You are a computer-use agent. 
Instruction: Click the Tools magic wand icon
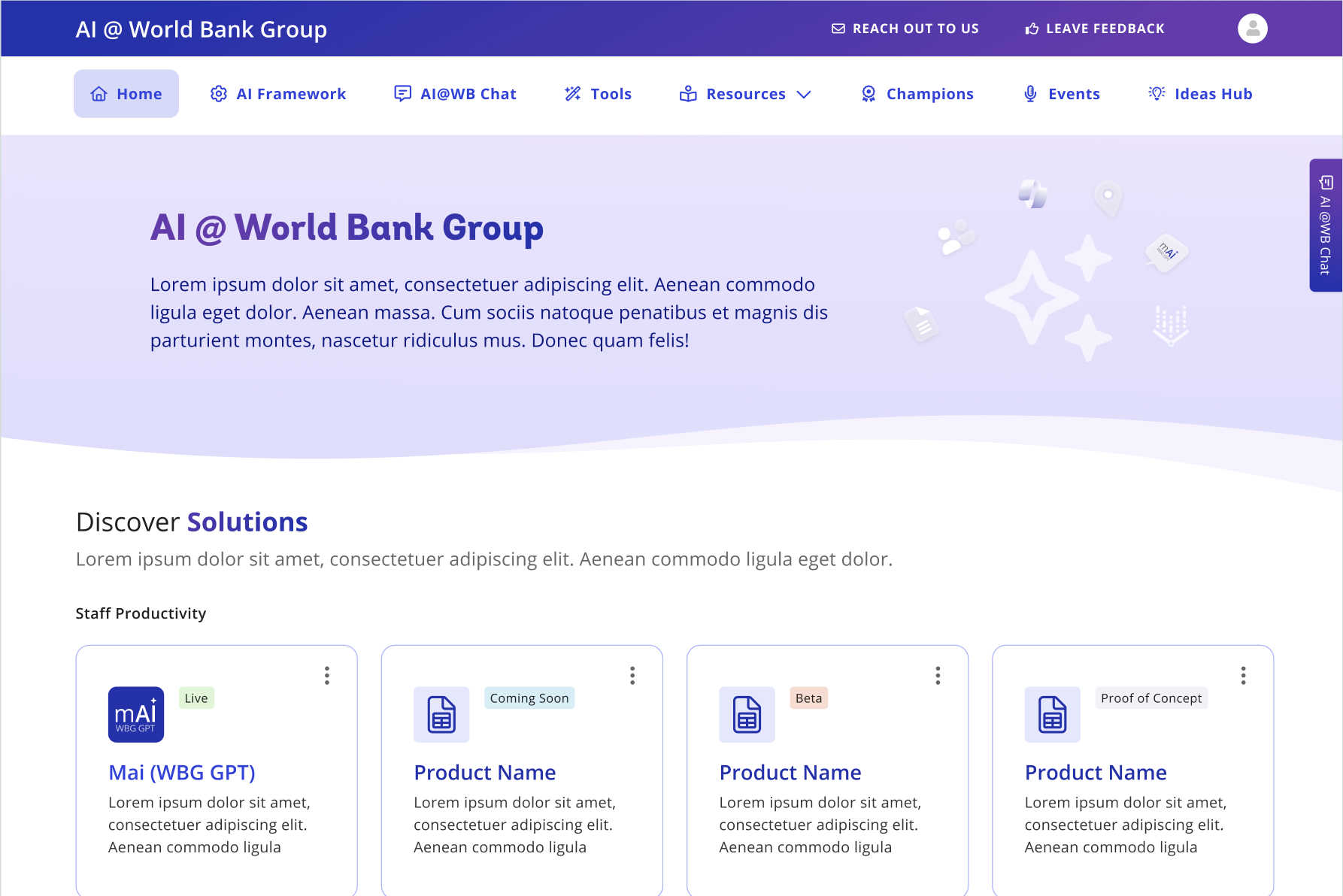tap(573, 94)
